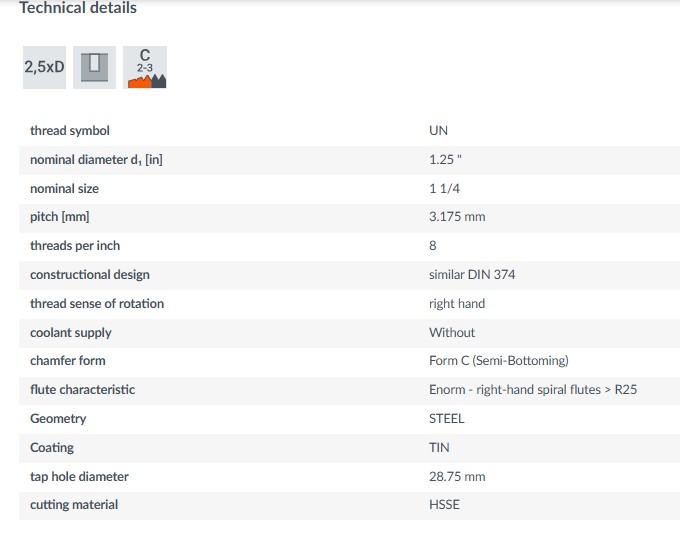Select the coolant supply label
Viewport: 680px width, 533px height.
[x=71, y=332]
